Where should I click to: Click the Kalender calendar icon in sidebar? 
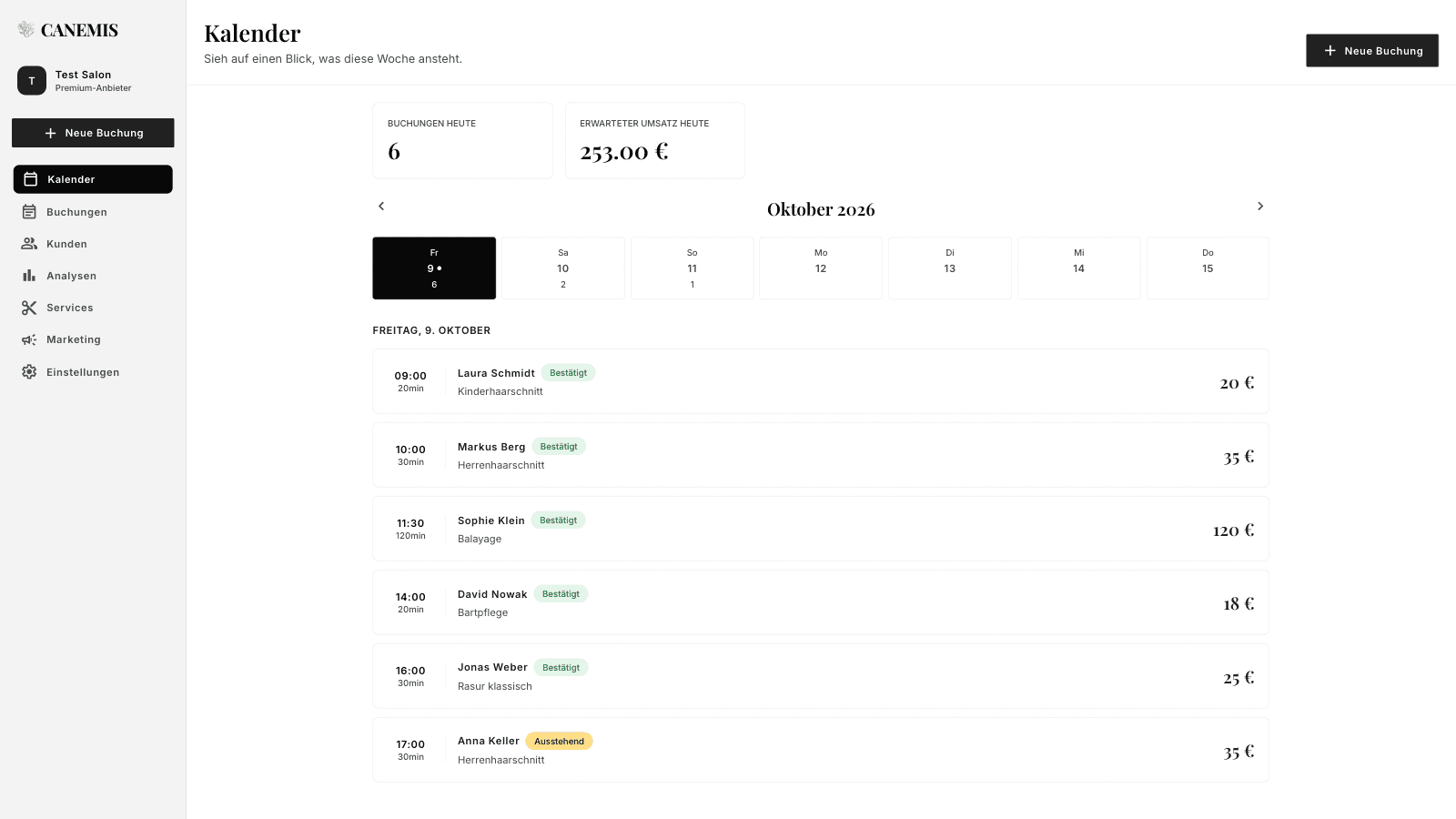click(x=30, y=179)
